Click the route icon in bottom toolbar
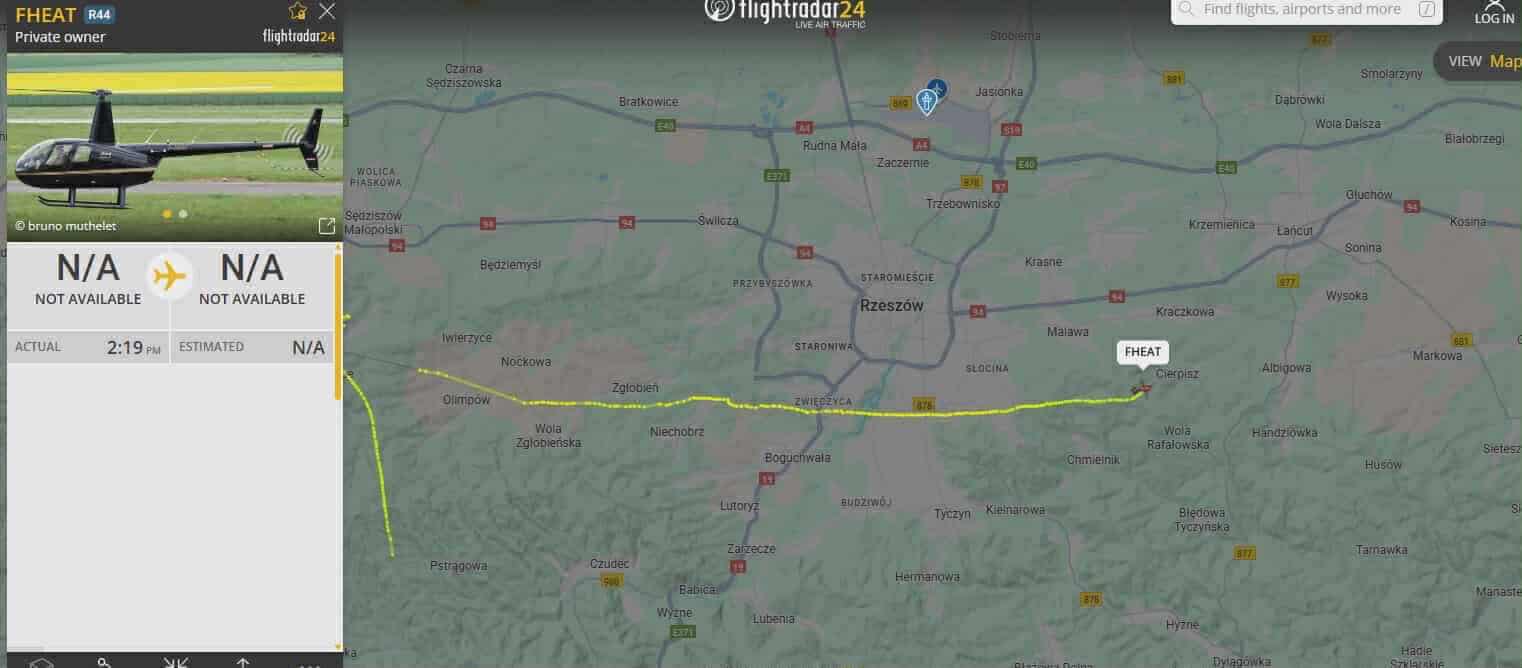Screen dimensions: 1522x668 (106, 662)
